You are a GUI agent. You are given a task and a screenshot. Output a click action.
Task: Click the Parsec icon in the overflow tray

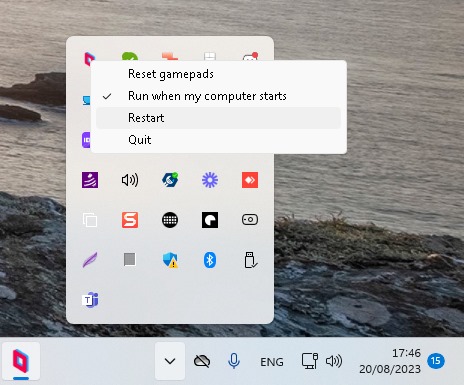pos(89,58)
